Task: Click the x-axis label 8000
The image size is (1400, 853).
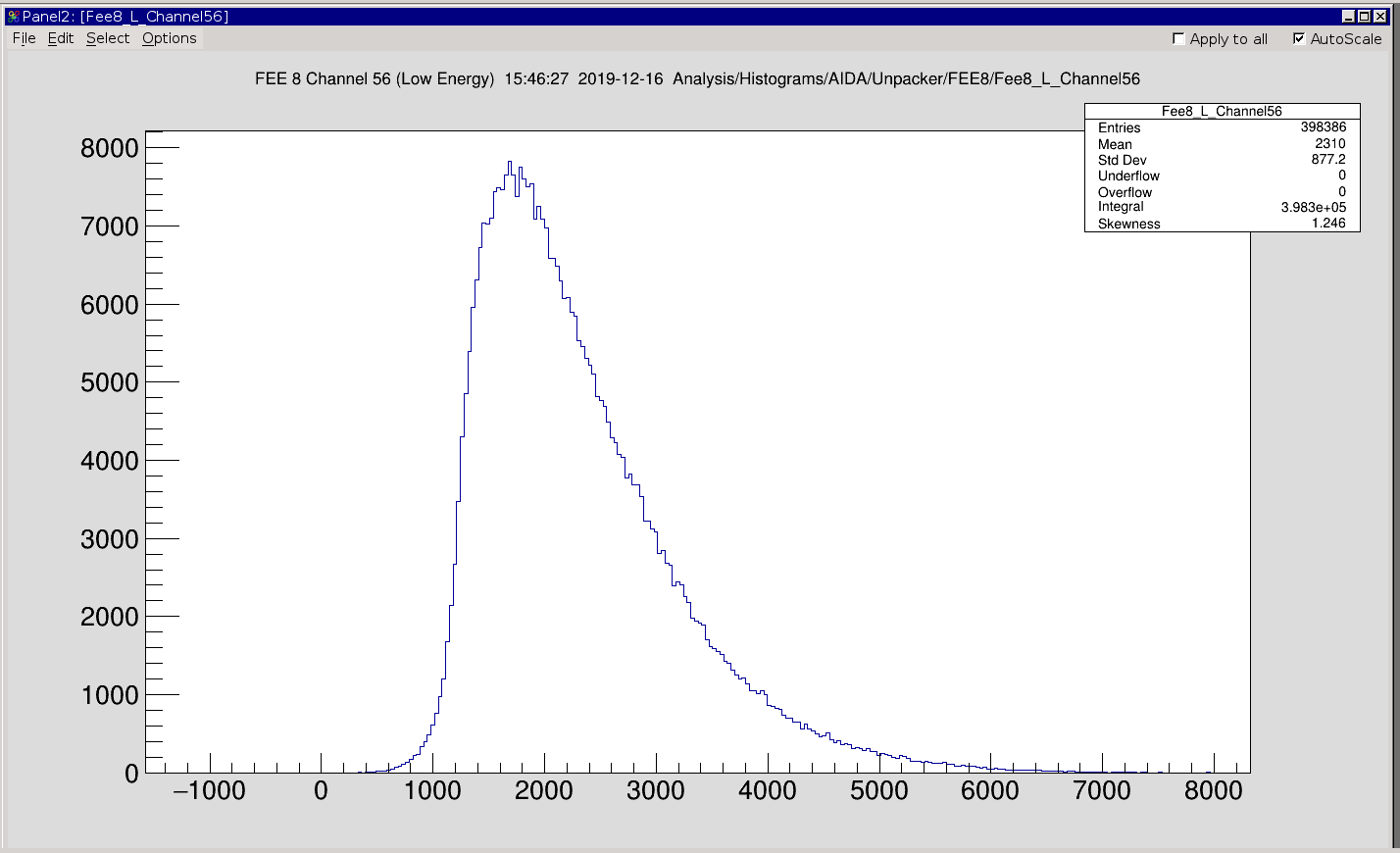Action: [x=1214, y=790]
